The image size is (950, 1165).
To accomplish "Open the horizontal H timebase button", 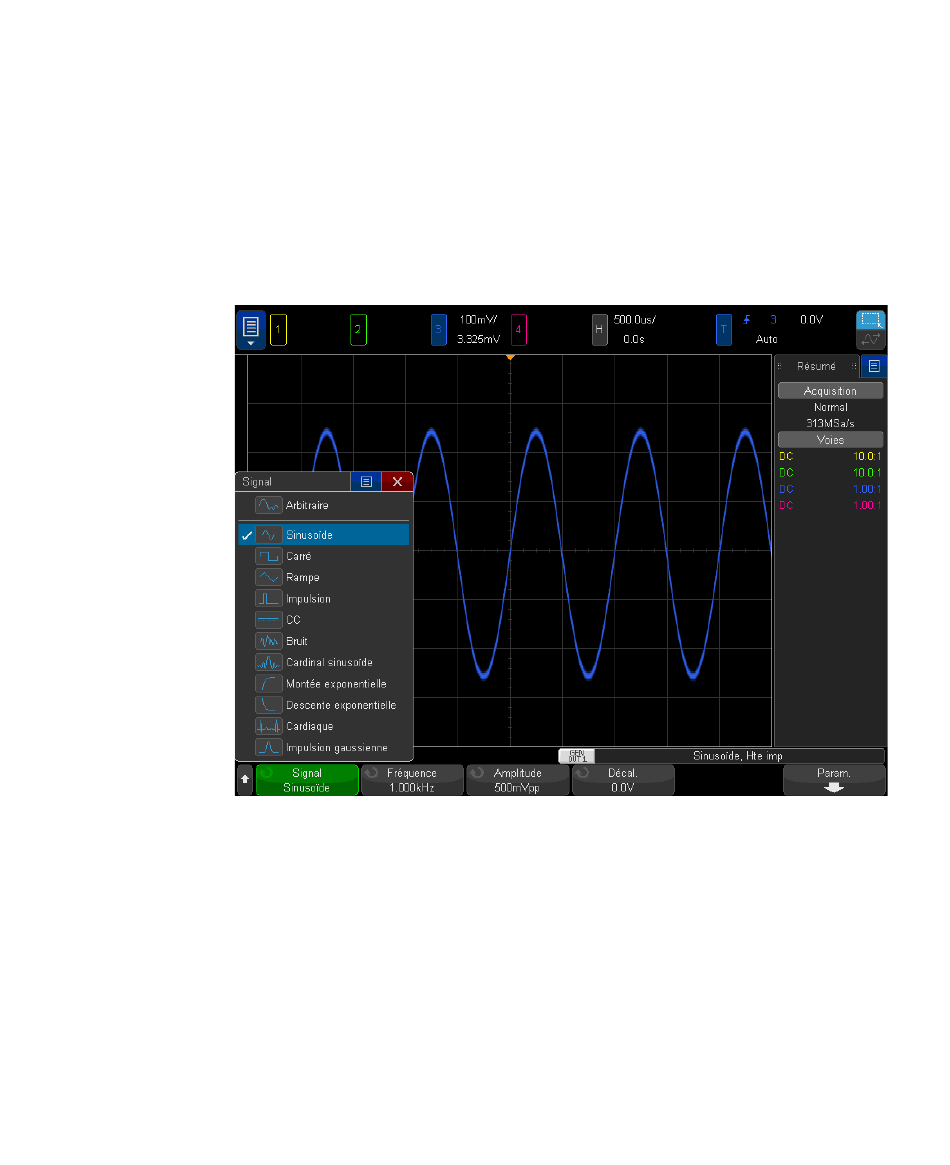I will point(599,330).
